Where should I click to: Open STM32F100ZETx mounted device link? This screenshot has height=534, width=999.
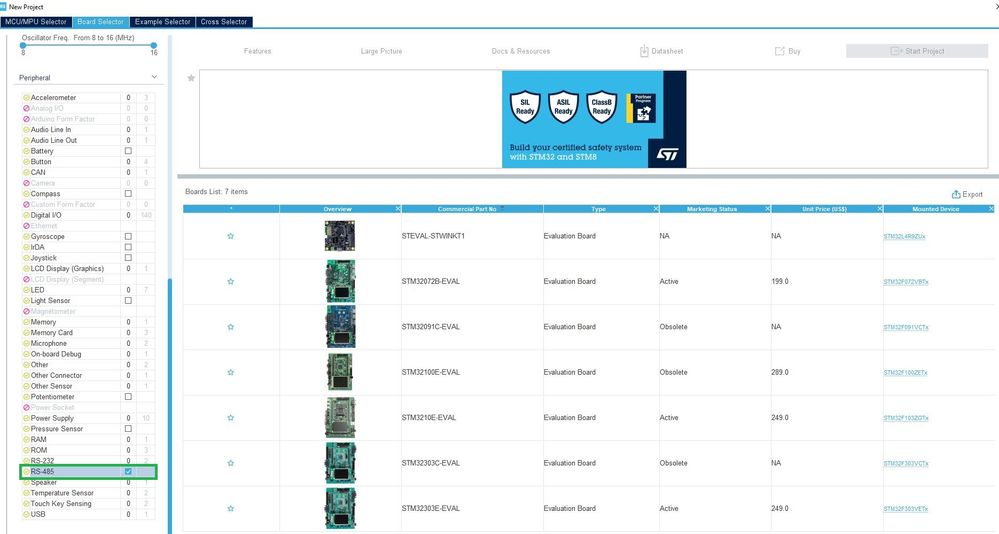click(905, 373)
